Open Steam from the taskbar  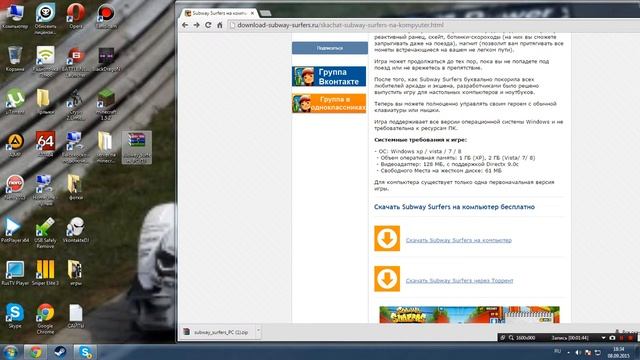click(60, 352)
